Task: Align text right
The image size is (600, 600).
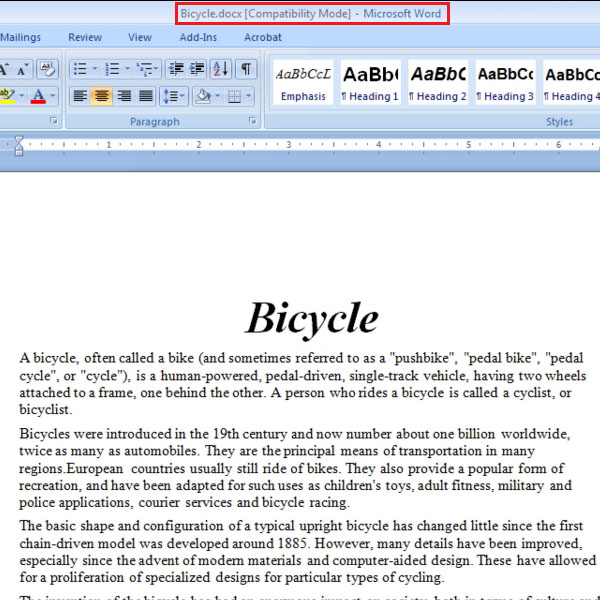Action: (124, 96)
